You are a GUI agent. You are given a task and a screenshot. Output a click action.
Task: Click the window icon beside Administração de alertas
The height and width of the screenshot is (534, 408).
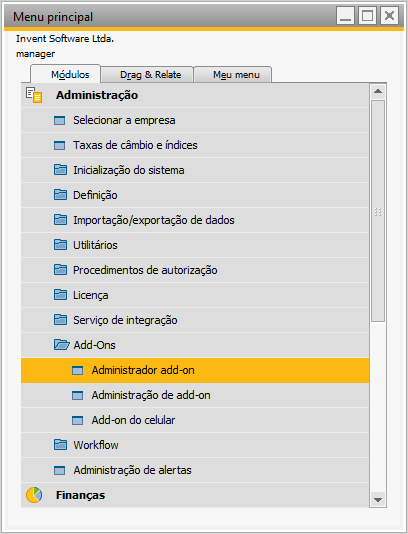(60, 470)
